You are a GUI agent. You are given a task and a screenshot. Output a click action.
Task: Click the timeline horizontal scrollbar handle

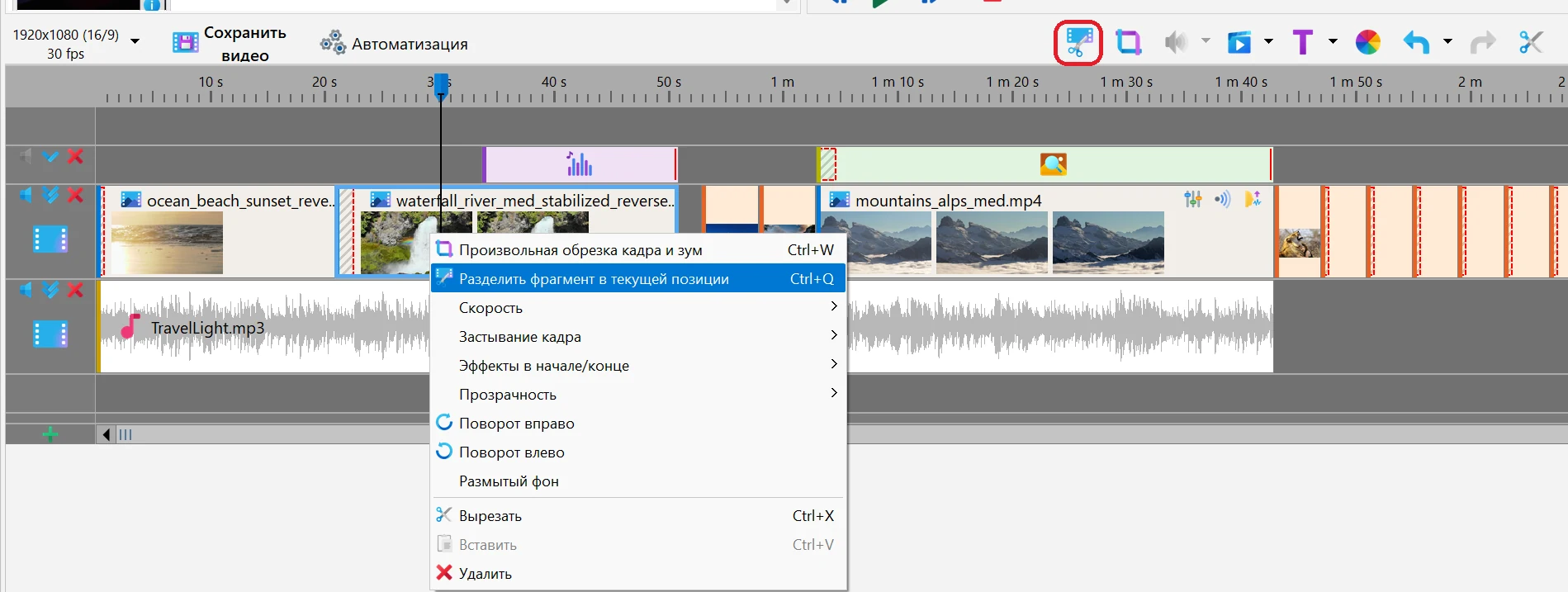[126, 434]
